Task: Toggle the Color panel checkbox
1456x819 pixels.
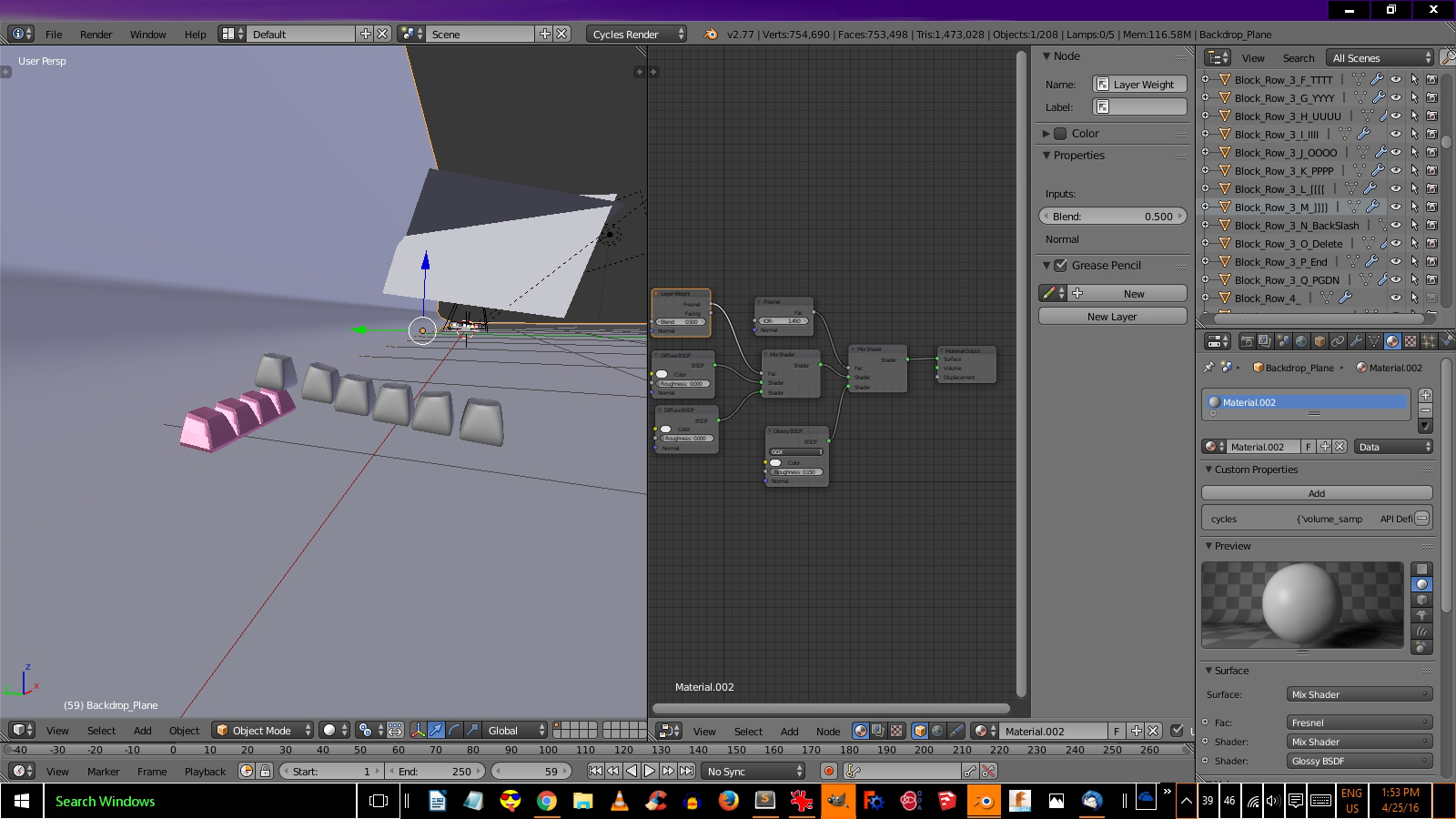Action: coord(1060,133)
